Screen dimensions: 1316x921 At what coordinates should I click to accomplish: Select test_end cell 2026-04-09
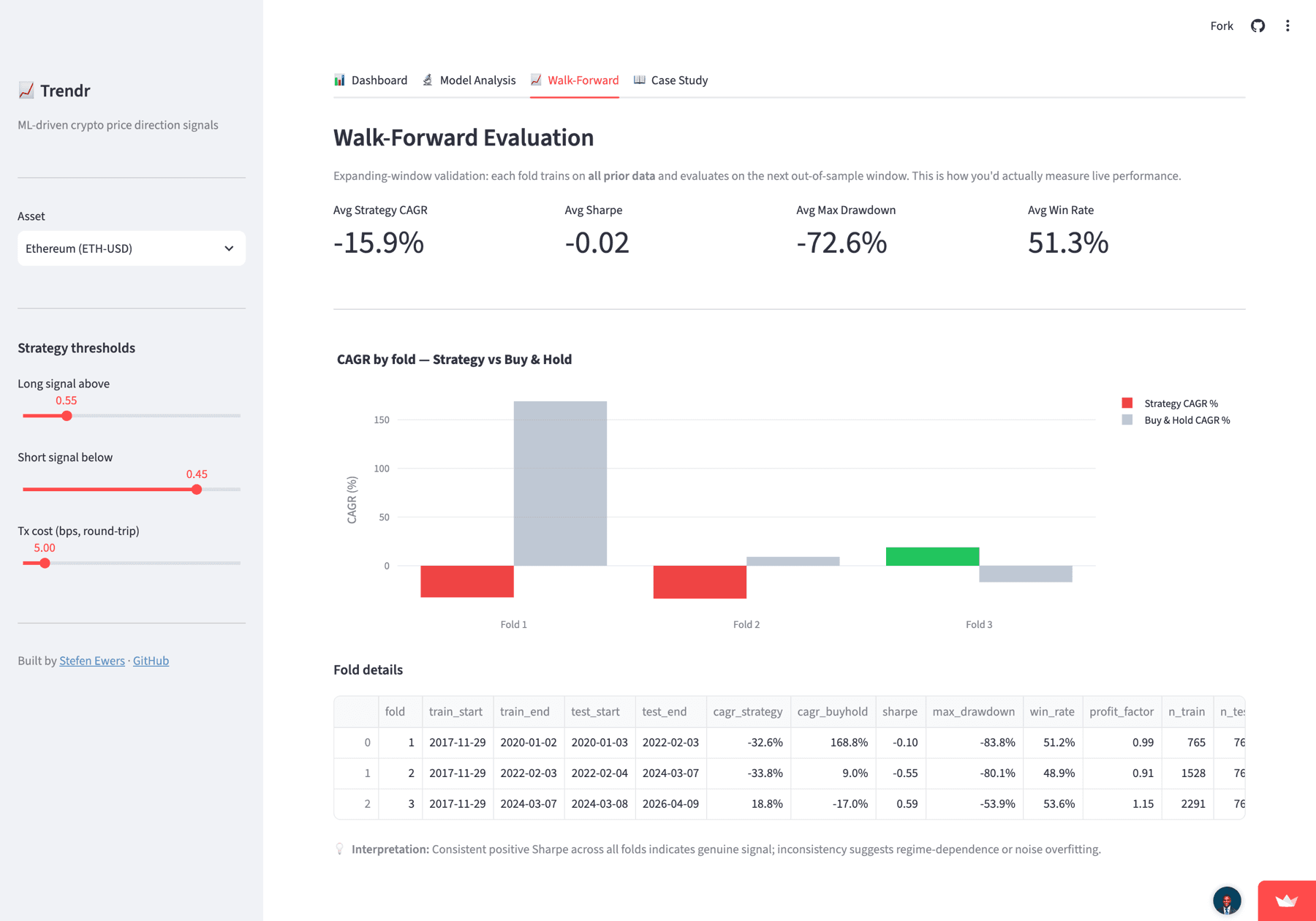coord(670,803)
